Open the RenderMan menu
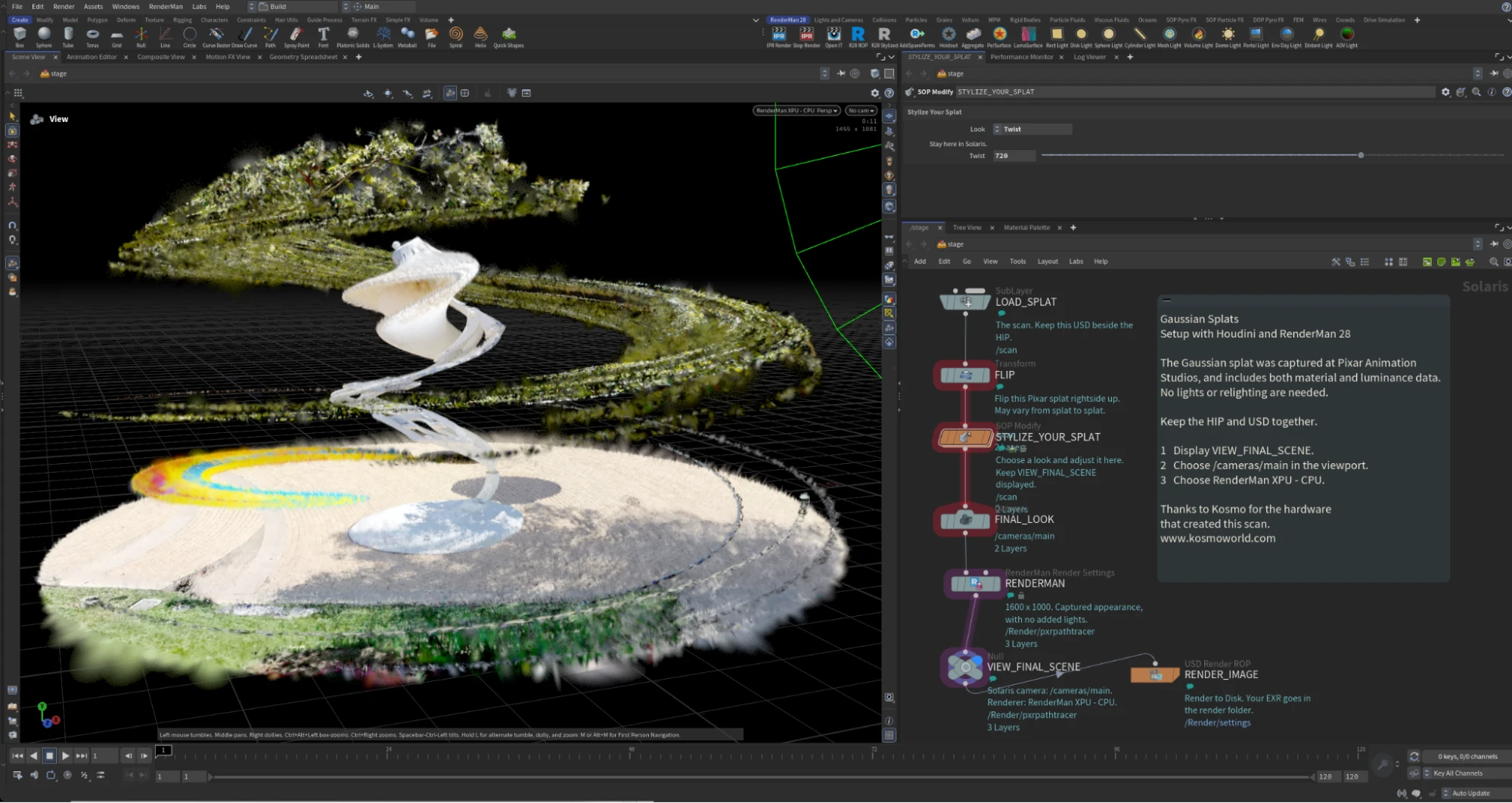This screenshot has height=803, width=1512. pos(166,6)
